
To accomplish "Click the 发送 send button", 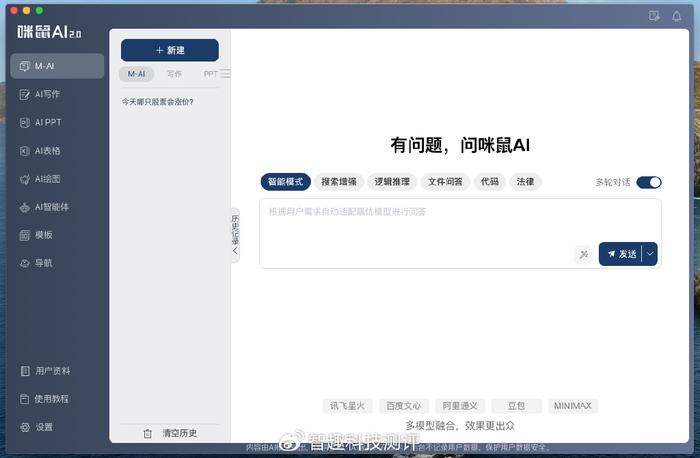I will pyautogui.click(x=621, y=254).
